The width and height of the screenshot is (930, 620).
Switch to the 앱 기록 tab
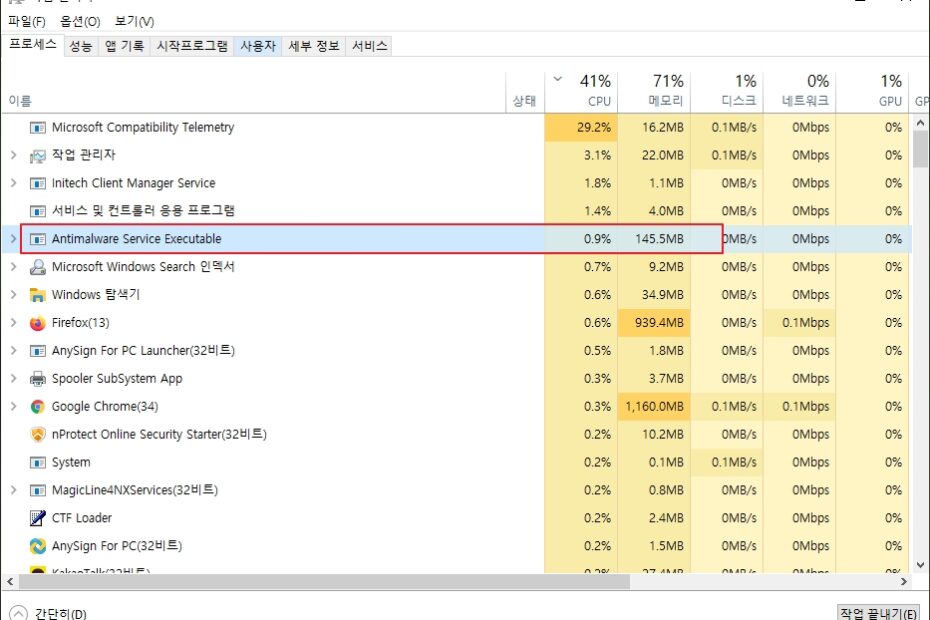pyautogui.click(x=125, y=46)
